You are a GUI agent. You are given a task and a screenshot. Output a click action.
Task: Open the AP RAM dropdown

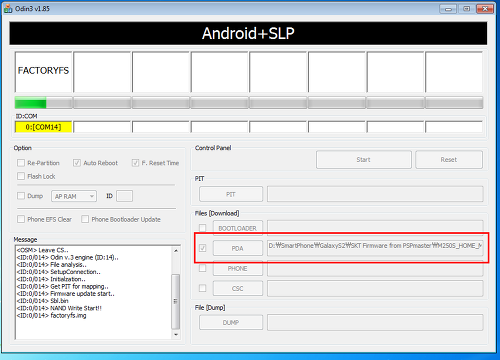(74, 196)
